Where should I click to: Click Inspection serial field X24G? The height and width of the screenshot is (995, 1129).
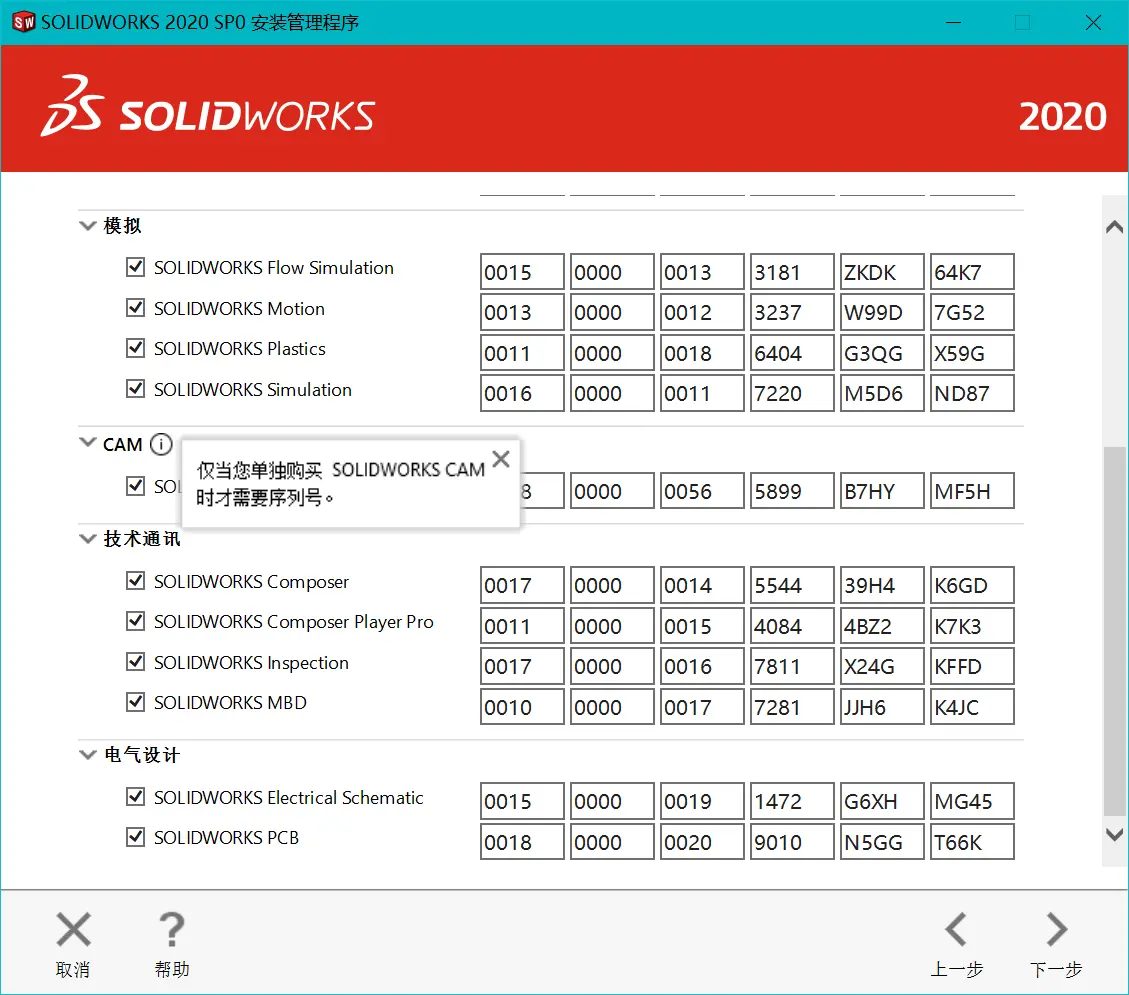coord(882,666)
